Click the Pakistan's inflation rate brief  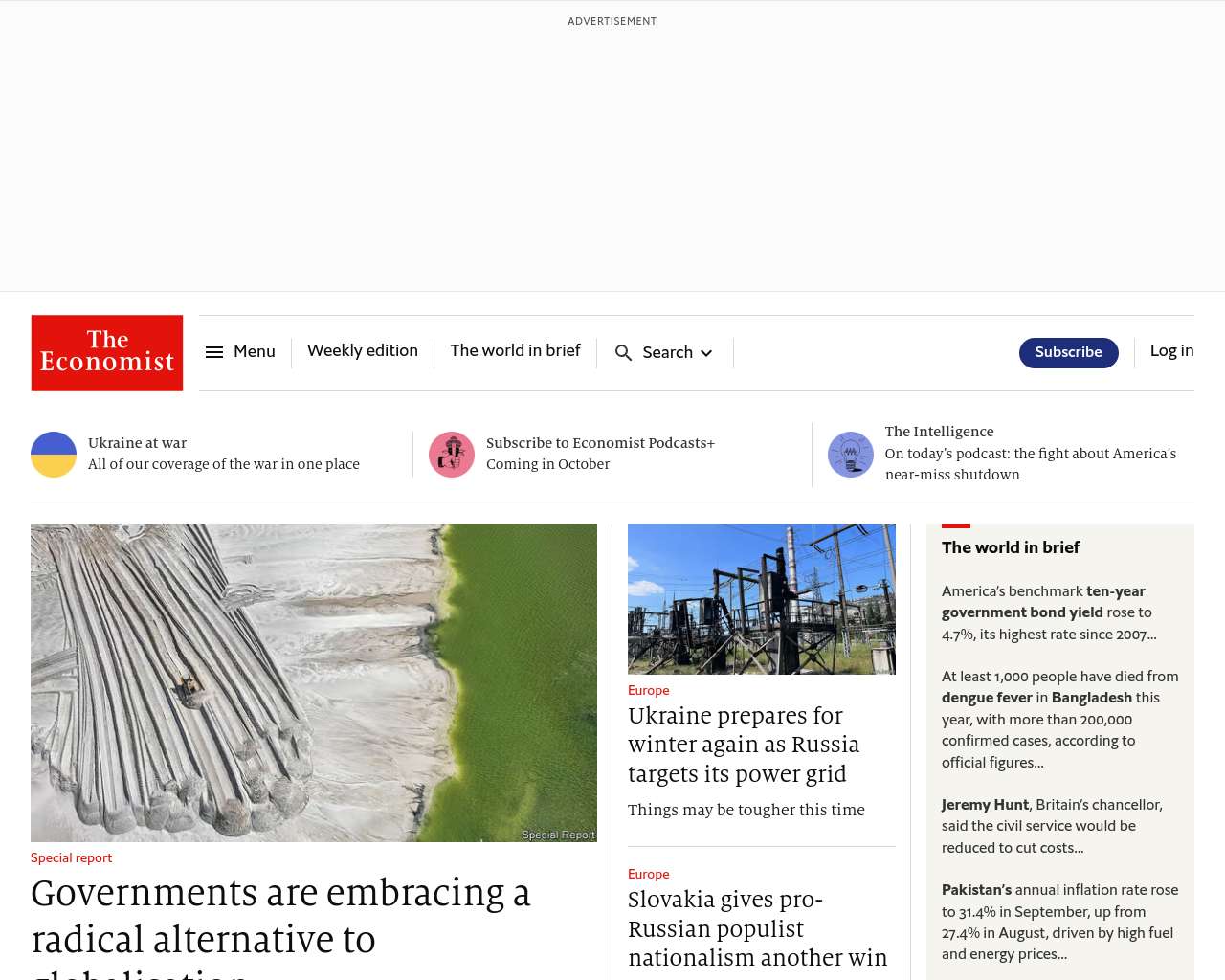pos(1059,922)
